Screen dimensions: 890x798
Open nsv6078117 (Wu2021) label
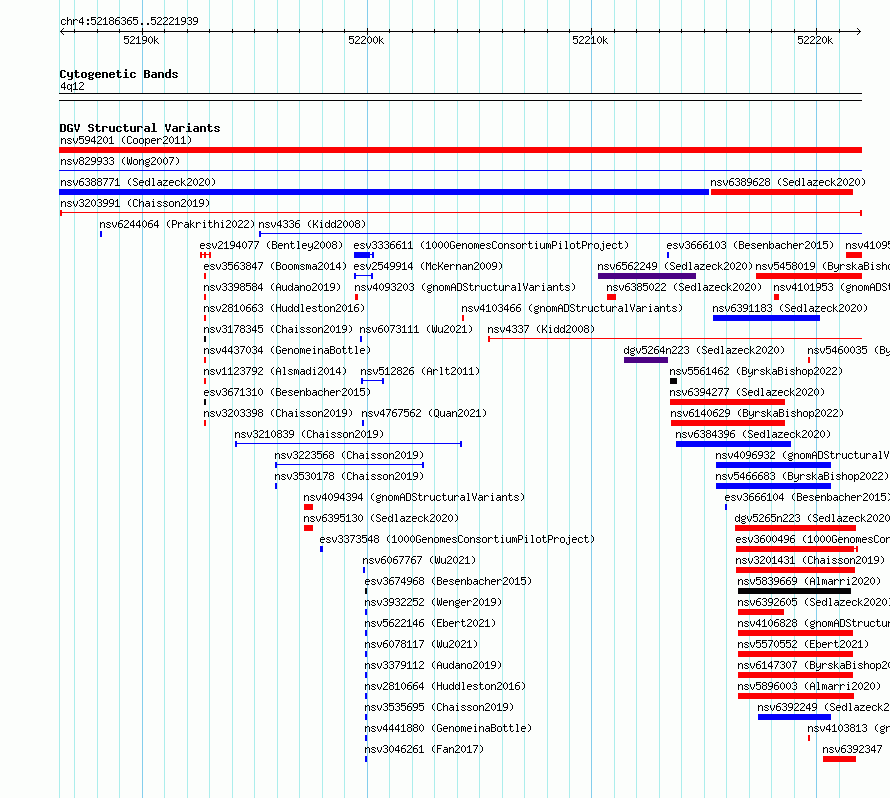pyautogui.click(x=421, y=644)
